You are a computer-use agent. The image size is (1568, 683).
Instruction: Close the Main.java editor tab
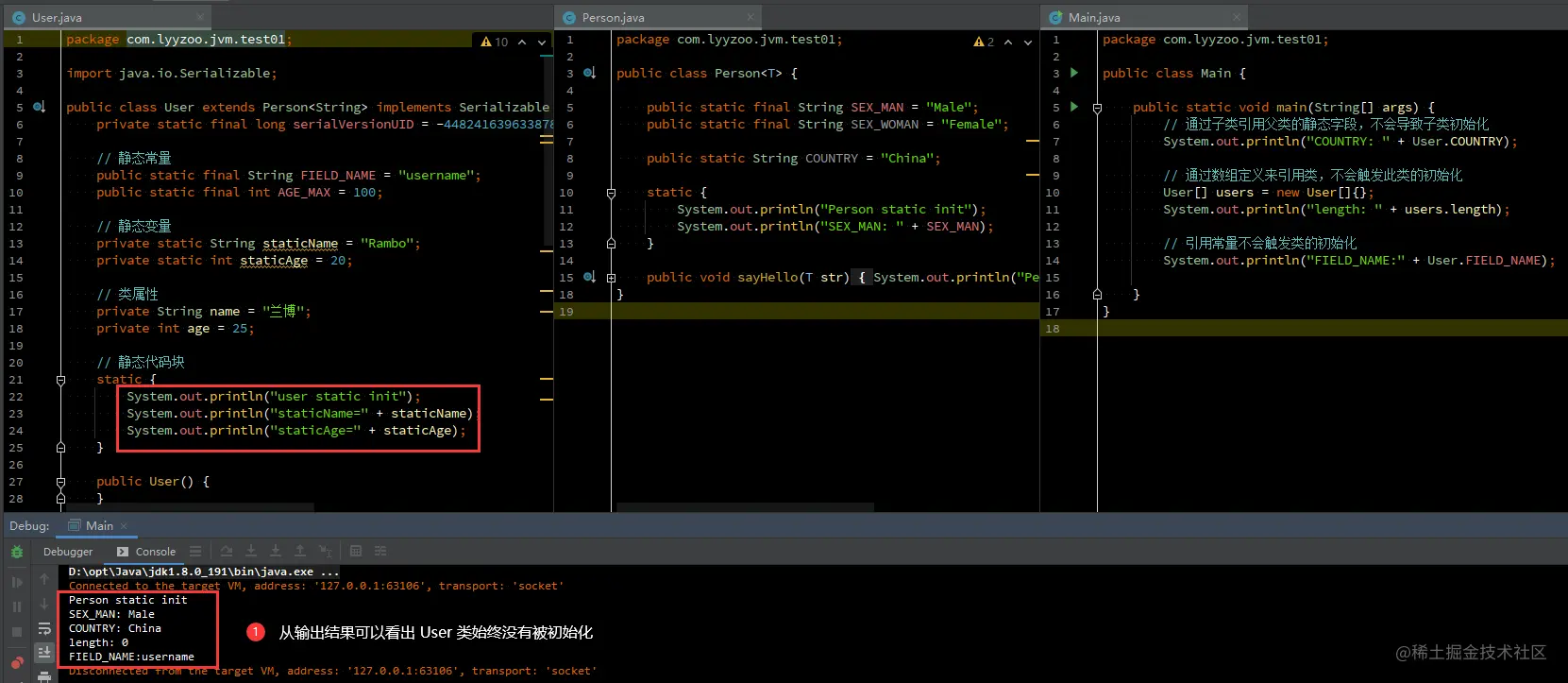click(1237, 17)
